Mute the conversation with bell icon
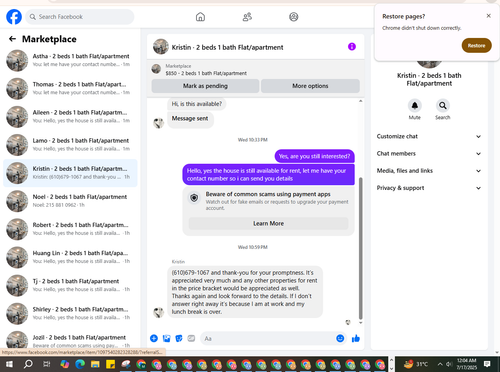 coord(415,106)
